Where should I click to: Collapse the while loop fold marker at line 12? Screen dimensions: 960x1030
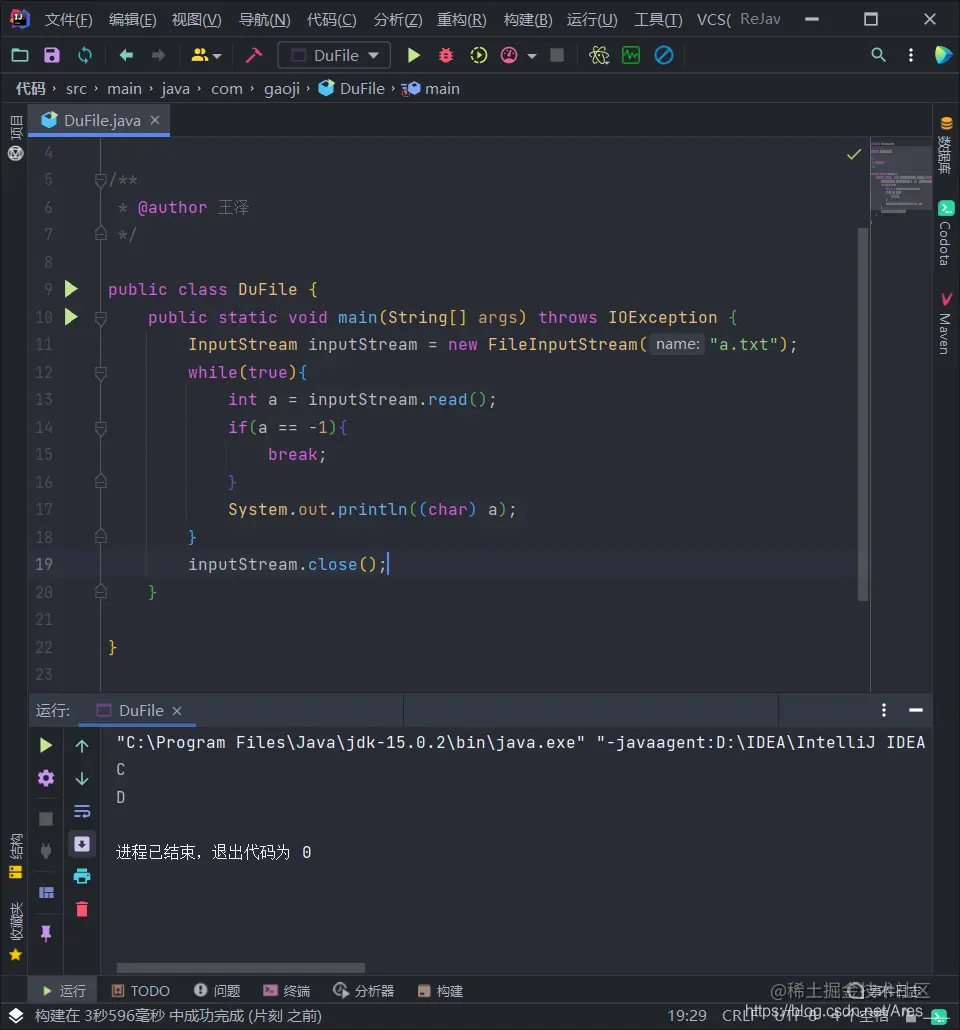click(x=101, y=373)
